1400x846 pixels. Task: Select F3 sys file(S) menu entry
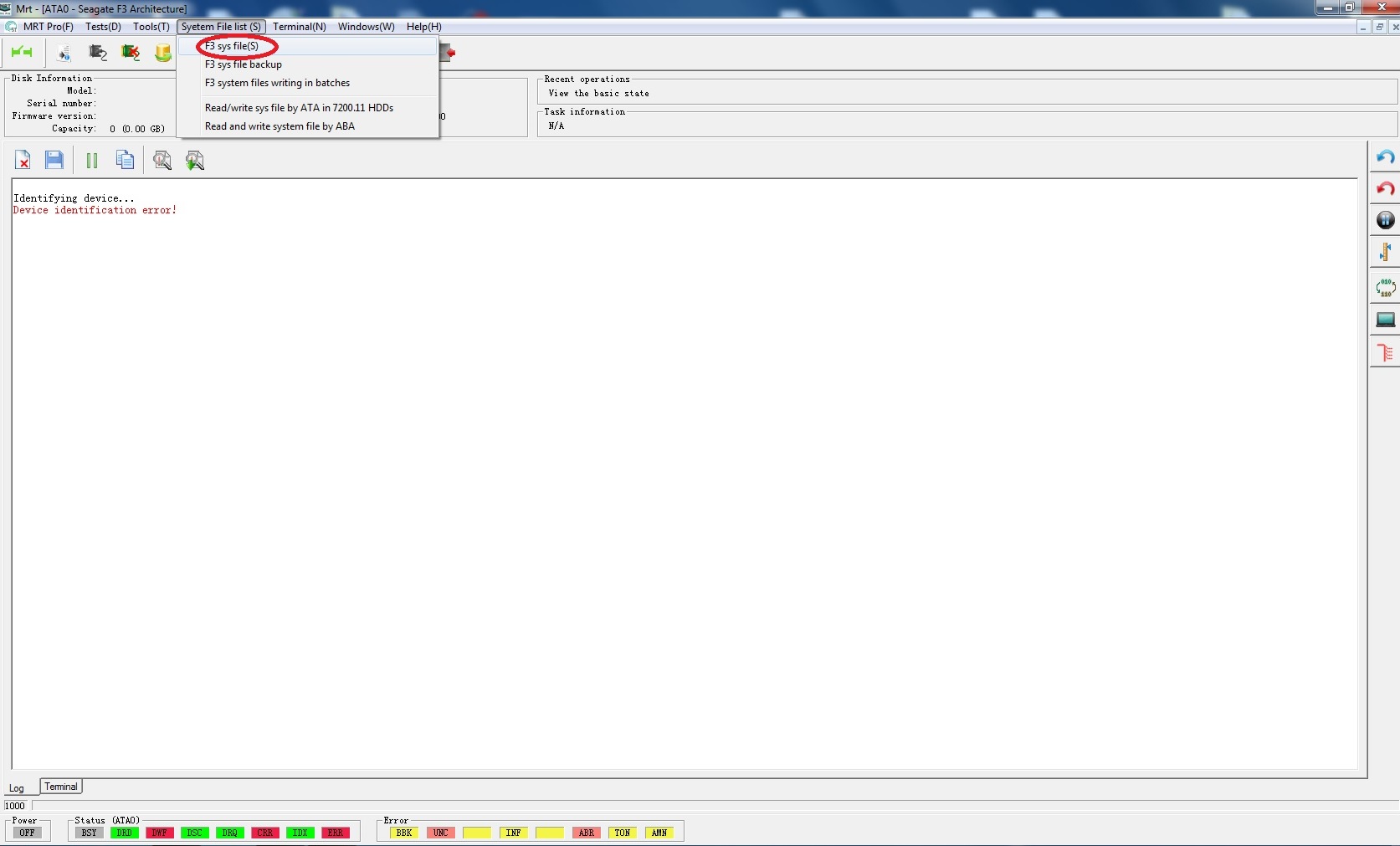[308, 46]
